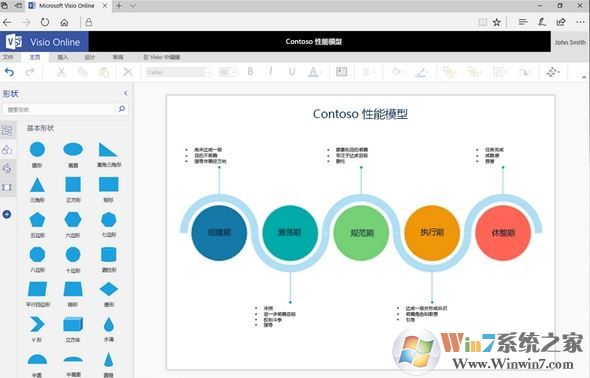Pick the Circle shape (圆形) from stencil
Viewport: 590px width, 378px height.
[37, 149]
